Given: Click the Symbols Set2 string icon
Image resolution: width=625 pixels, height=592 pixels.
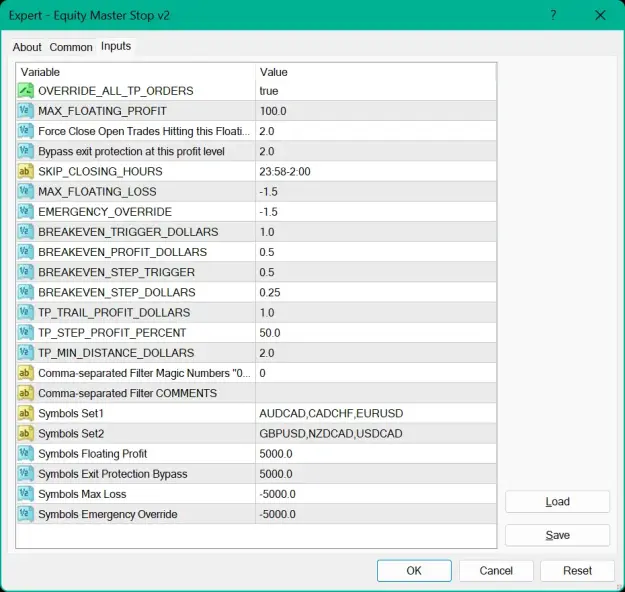Looking at the screenshot, I should pyautogui.click(x=26, y=433).
